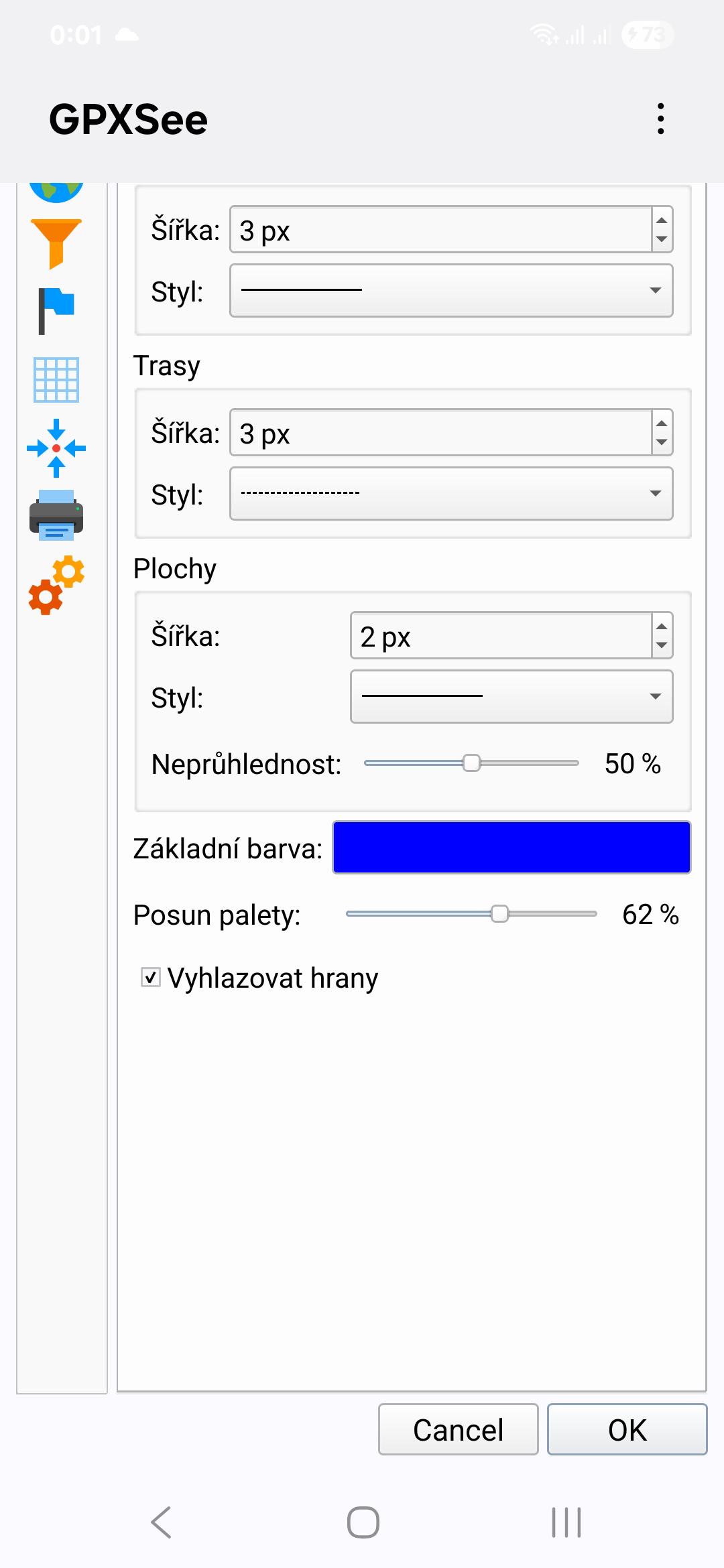Open the three-dot overflow menu
The image size is (724, 1568).
coord(661,119)
